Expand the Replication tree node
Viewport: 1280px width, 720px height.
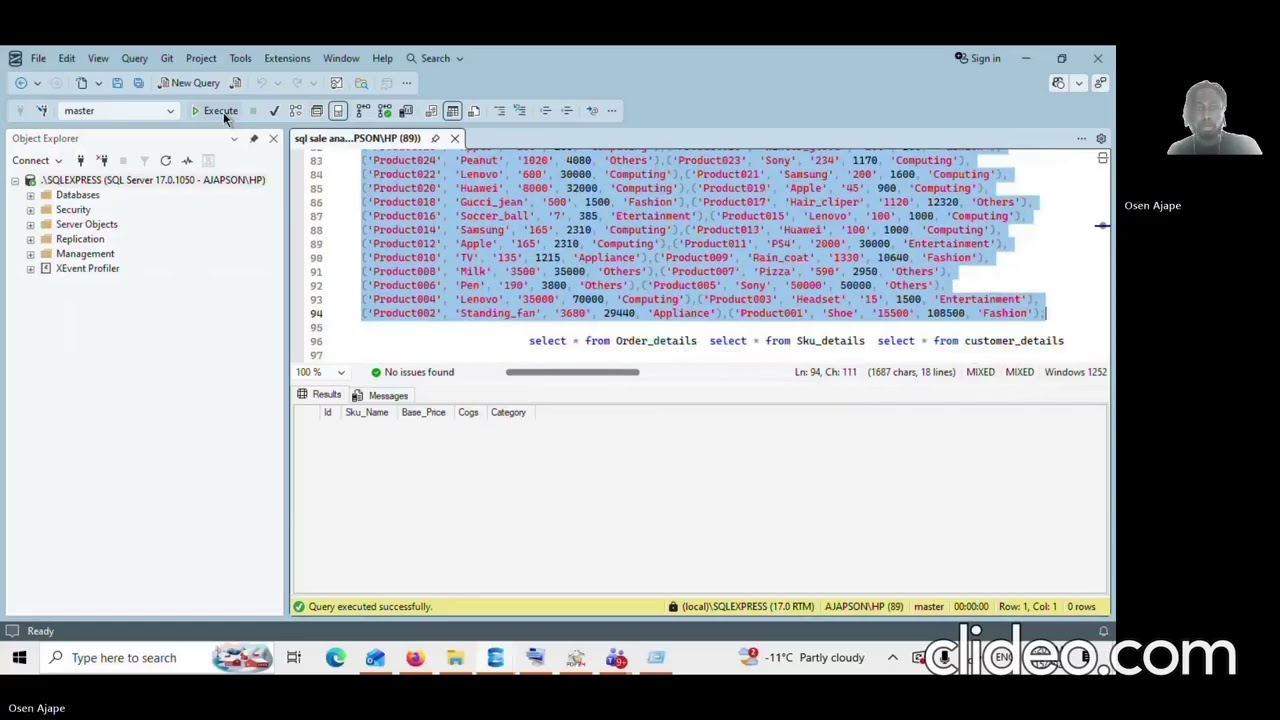pyautogui.click(x=30, y=239)
